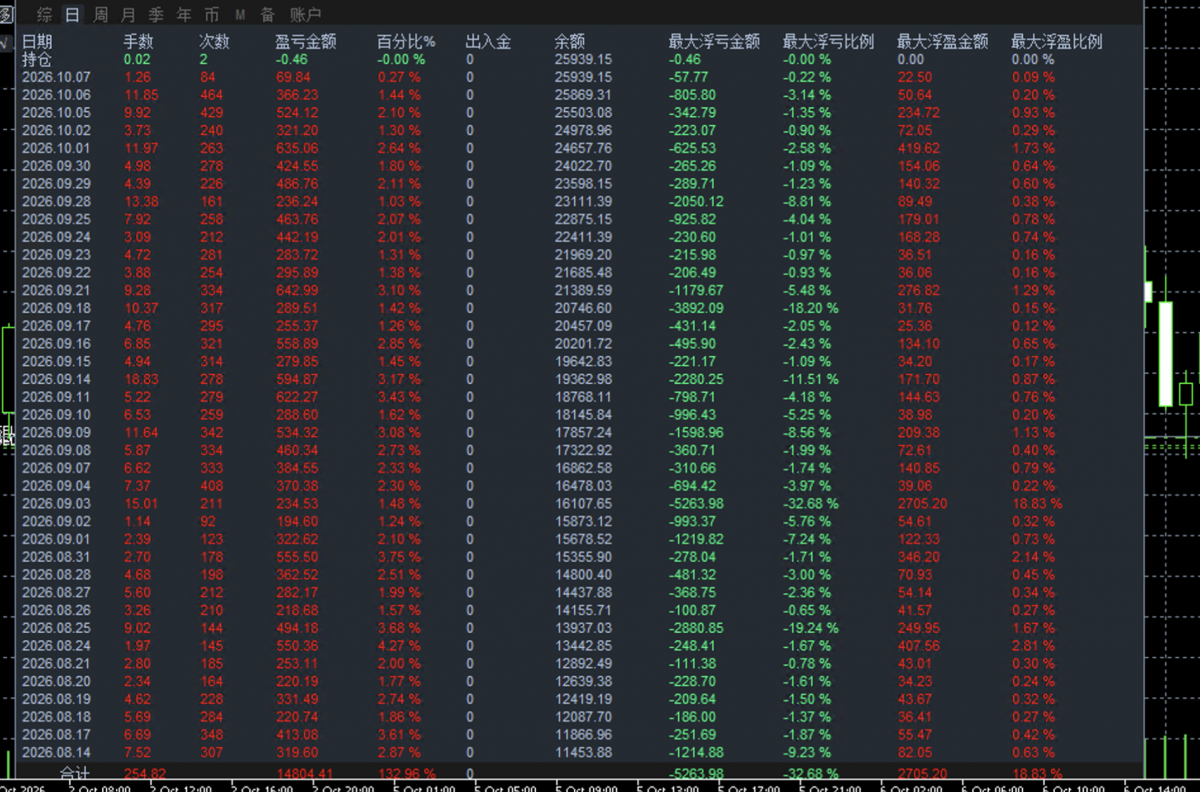This screenshot has height=792, width=1200.
Task: Click the 最大浮亏金额 column header
Action: (x=714, y=42)
